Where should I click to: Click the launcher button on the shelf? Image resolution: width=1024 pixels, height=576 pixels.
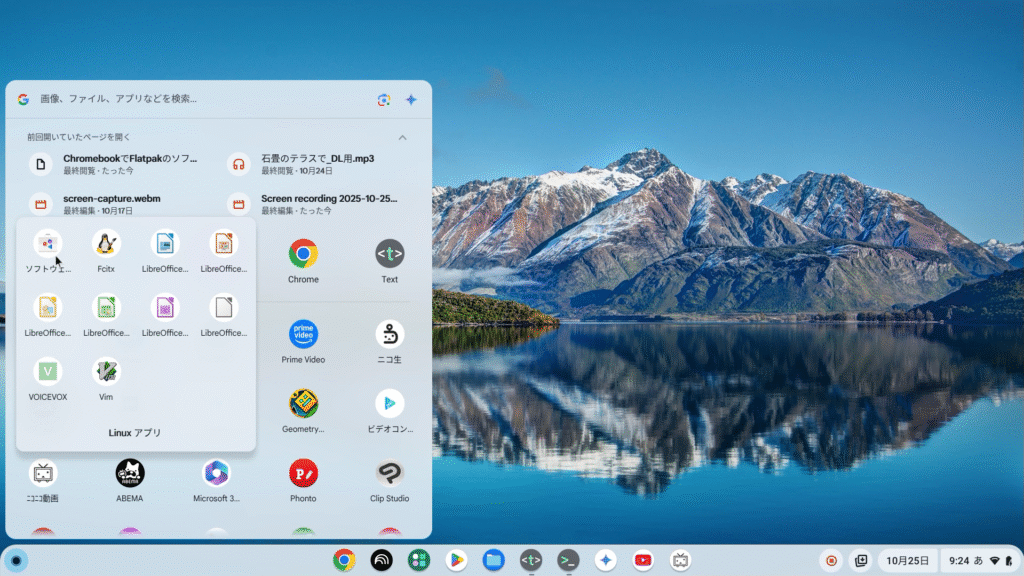(17, 560)
